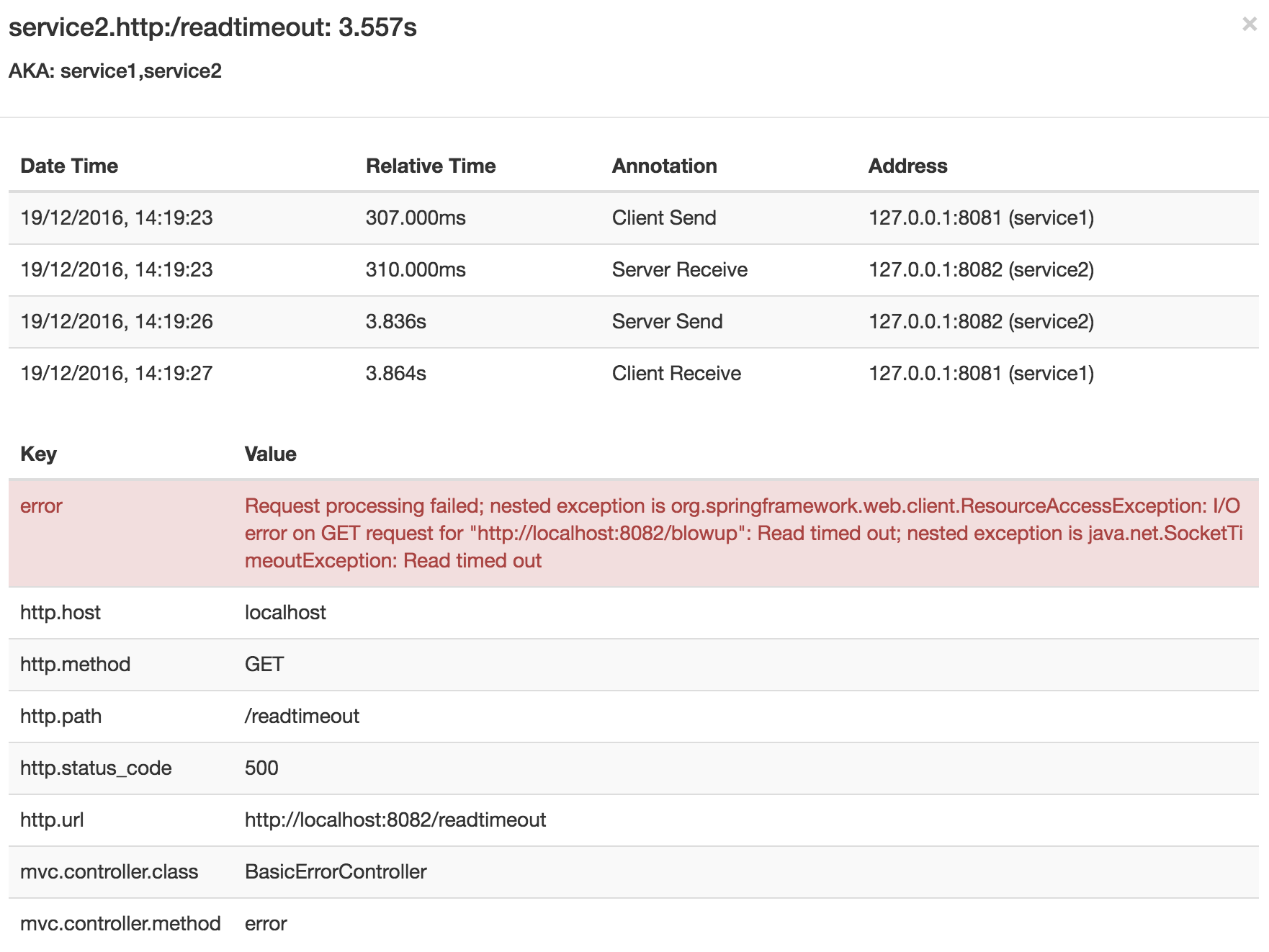This screenshot has height=952, width=1269.
Task: Select the Client Send annotation row
Action: pos(663,218)
